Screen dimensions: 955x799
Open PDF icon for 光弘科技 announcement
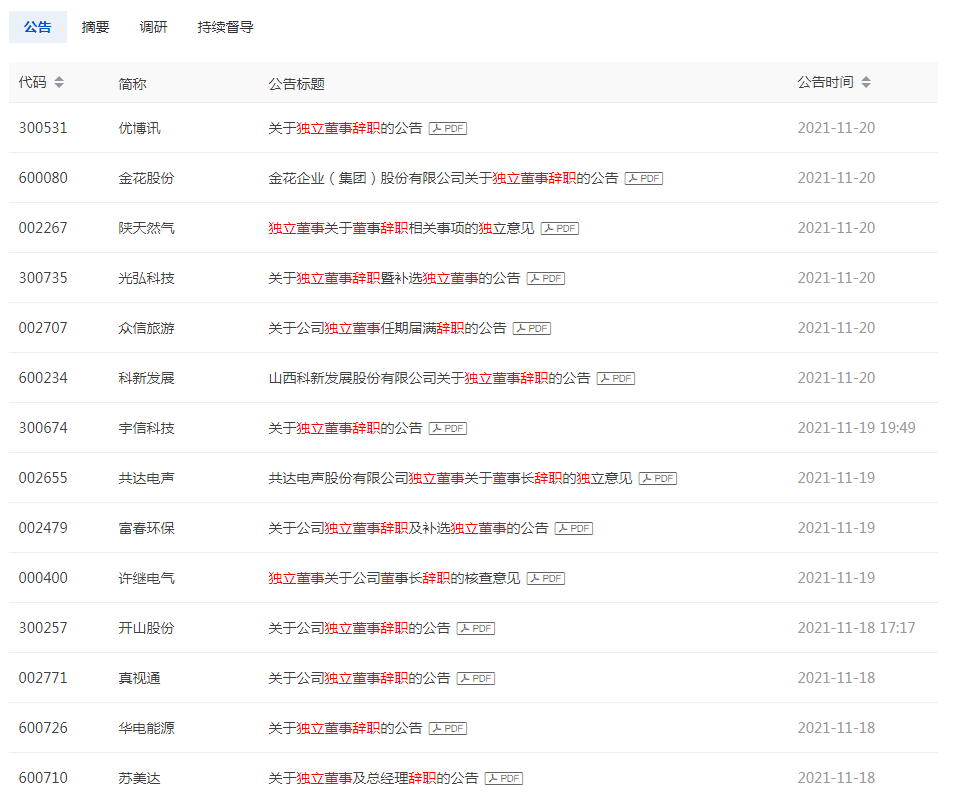point(546,278)
